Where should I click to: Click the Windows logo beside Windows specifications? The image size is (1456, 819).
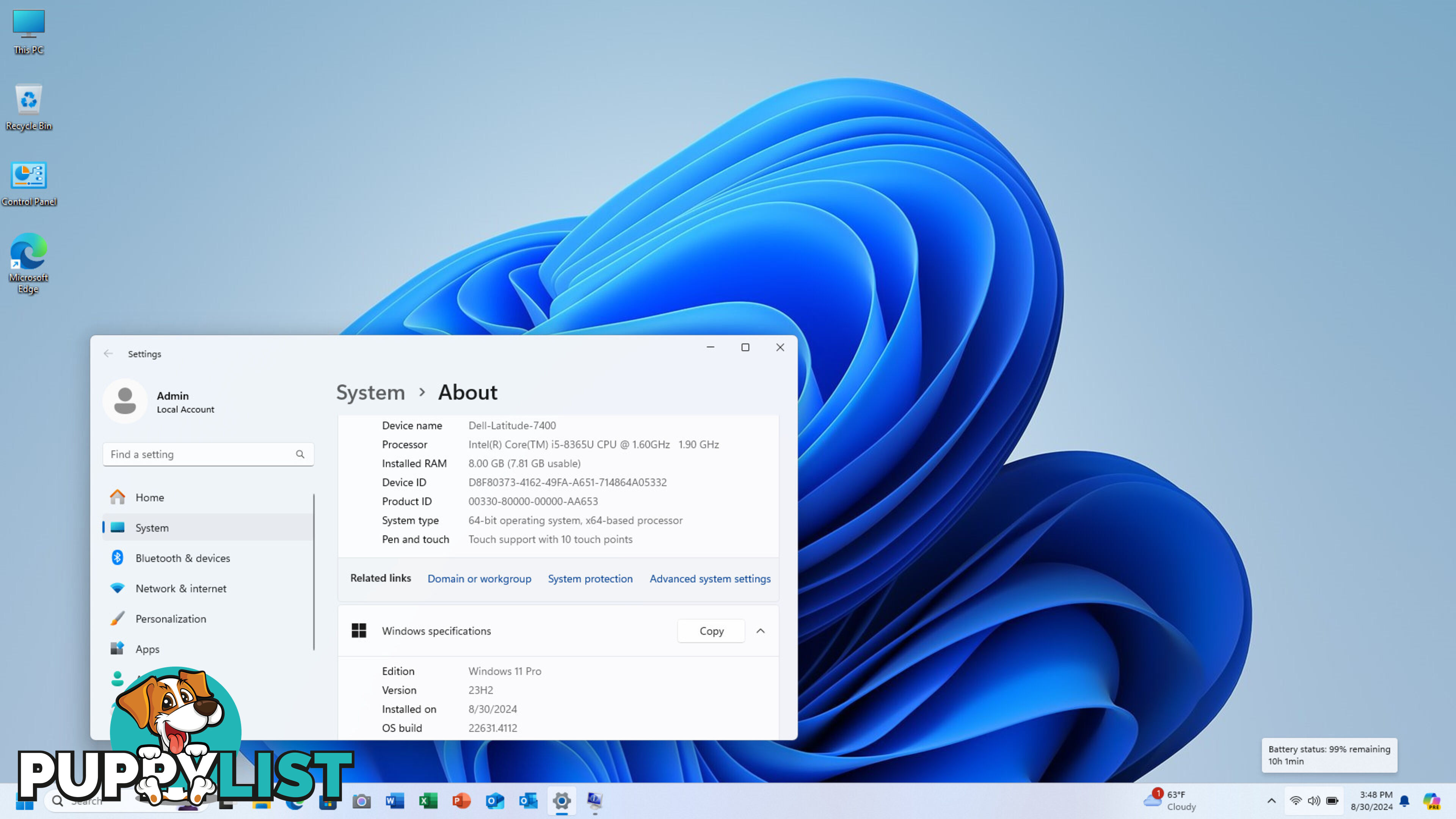tap(359, 631)
